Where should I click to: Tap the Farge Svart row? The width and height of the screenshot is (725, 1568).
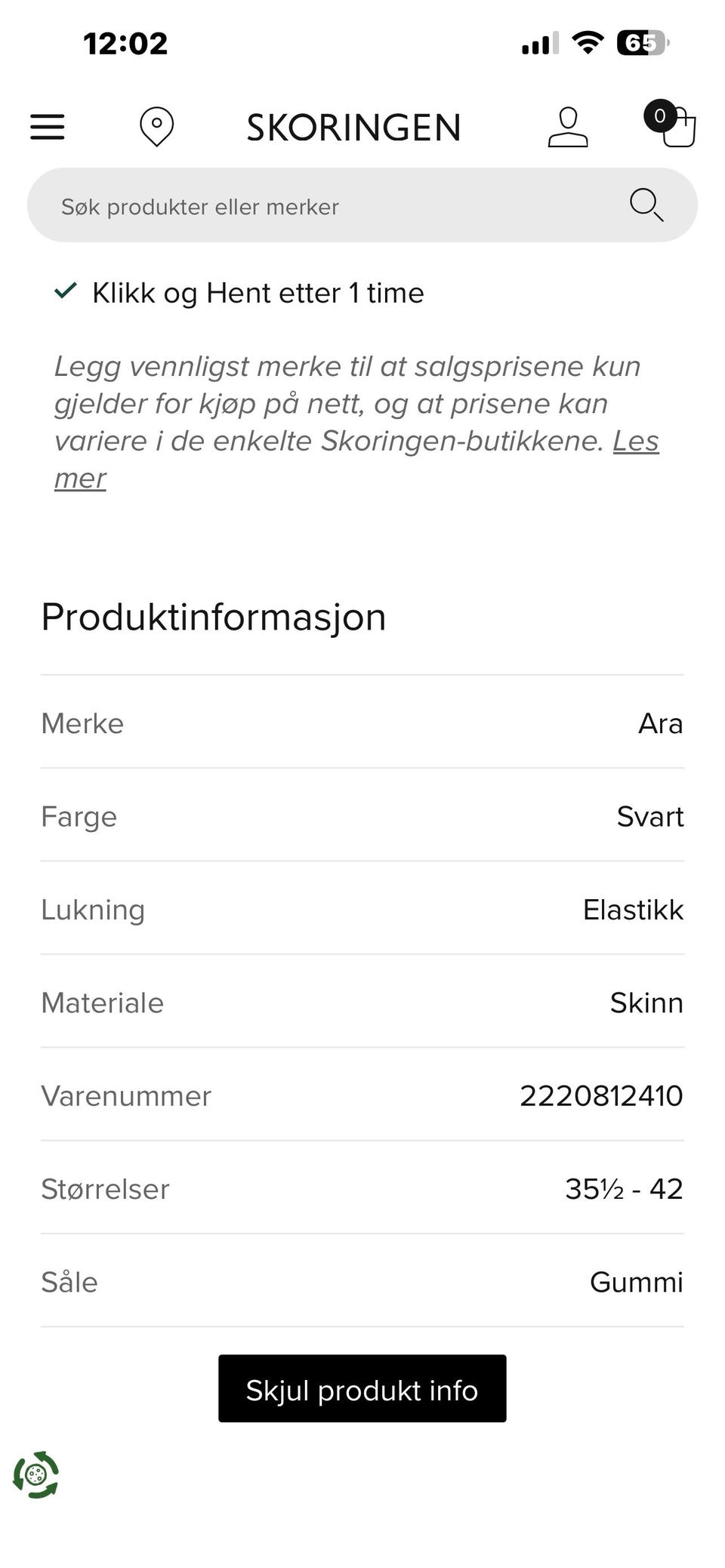362,816
